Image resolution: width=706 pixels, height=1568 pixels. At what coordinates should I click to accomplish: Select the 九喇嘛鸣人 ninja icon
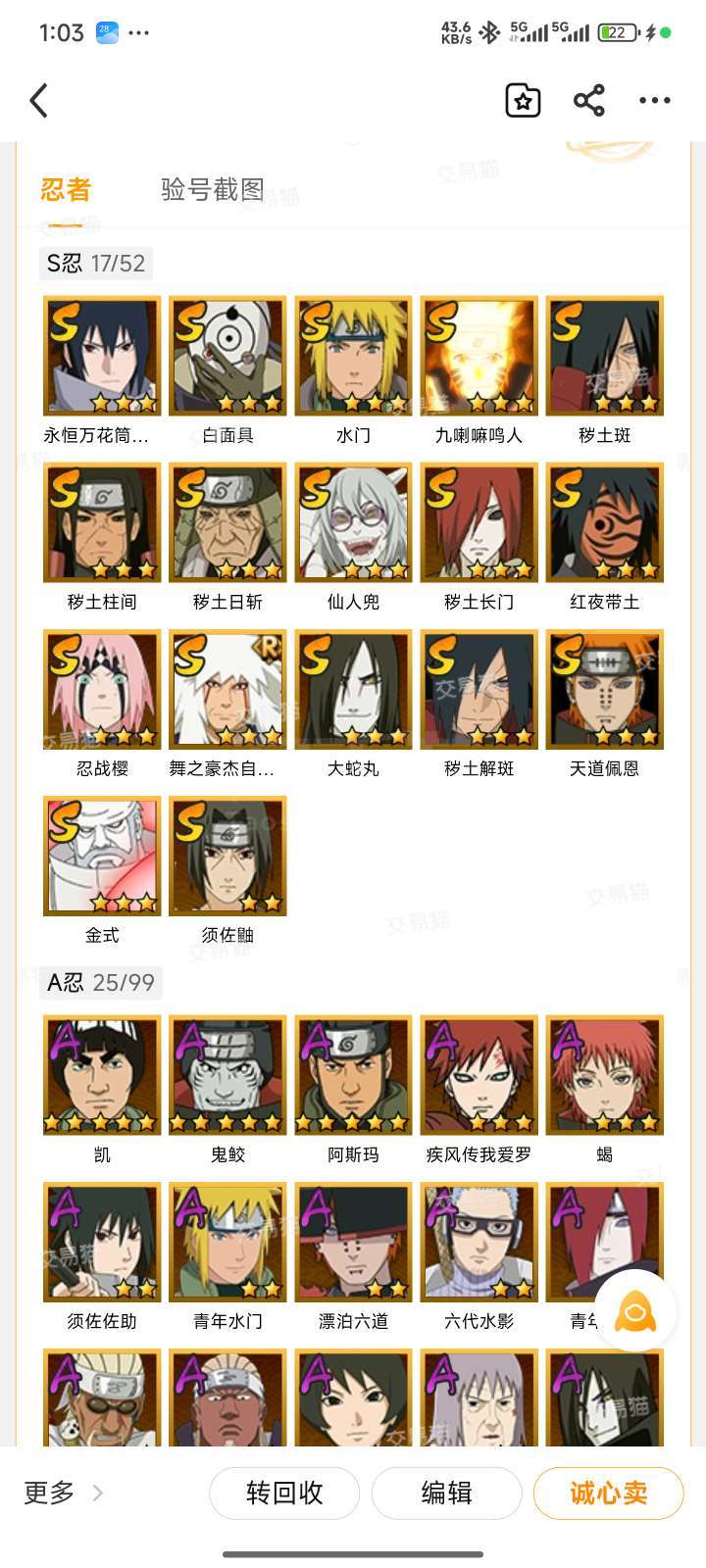point(479,356)
